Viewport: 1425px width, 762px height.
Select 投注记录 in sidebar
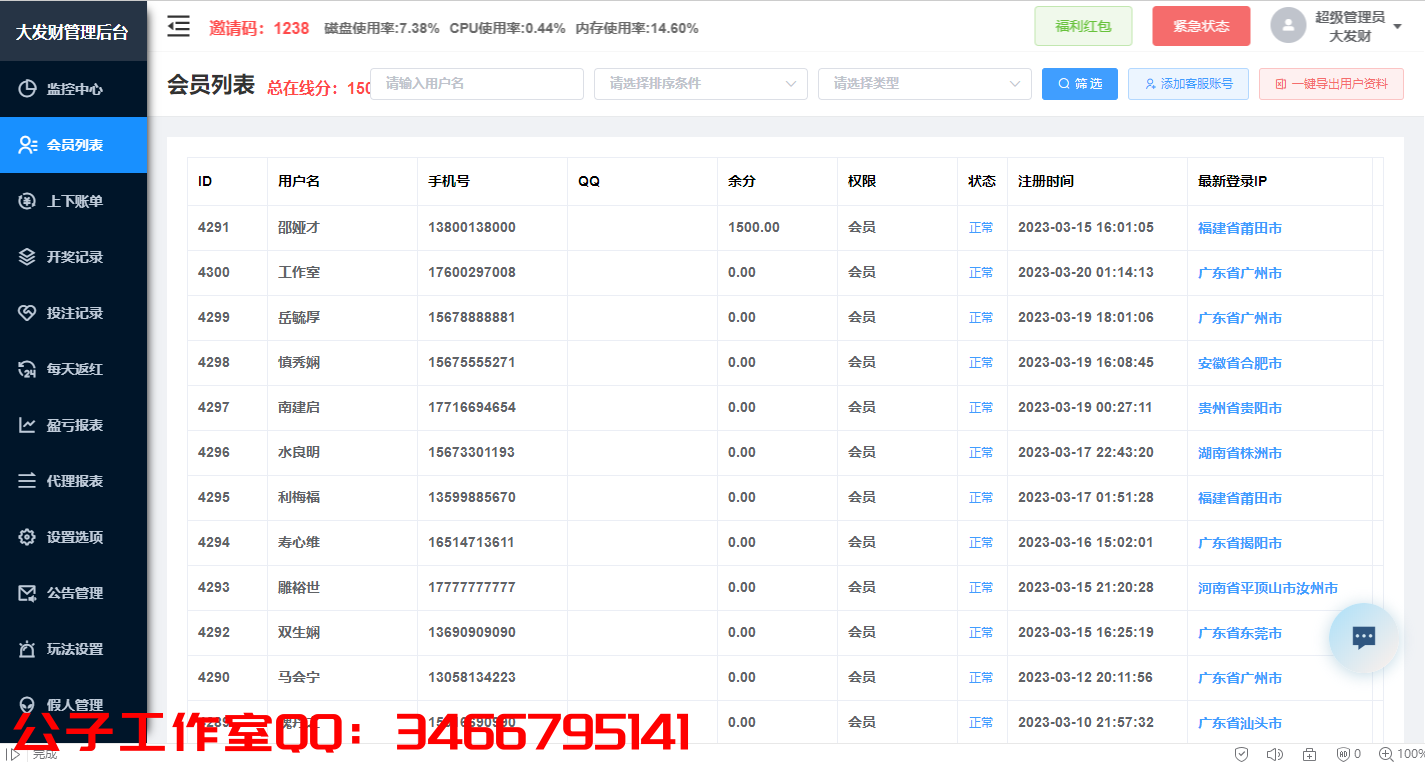coord(74,313)
